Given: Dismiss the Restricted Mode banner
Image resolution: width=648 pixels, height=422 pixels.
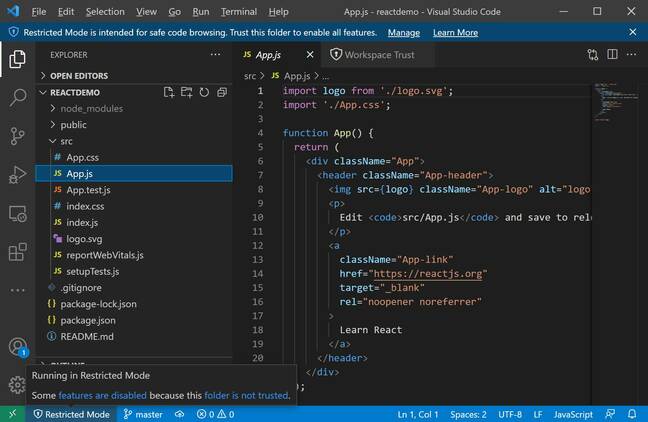Looking at the screenshot, I should 633,32.
